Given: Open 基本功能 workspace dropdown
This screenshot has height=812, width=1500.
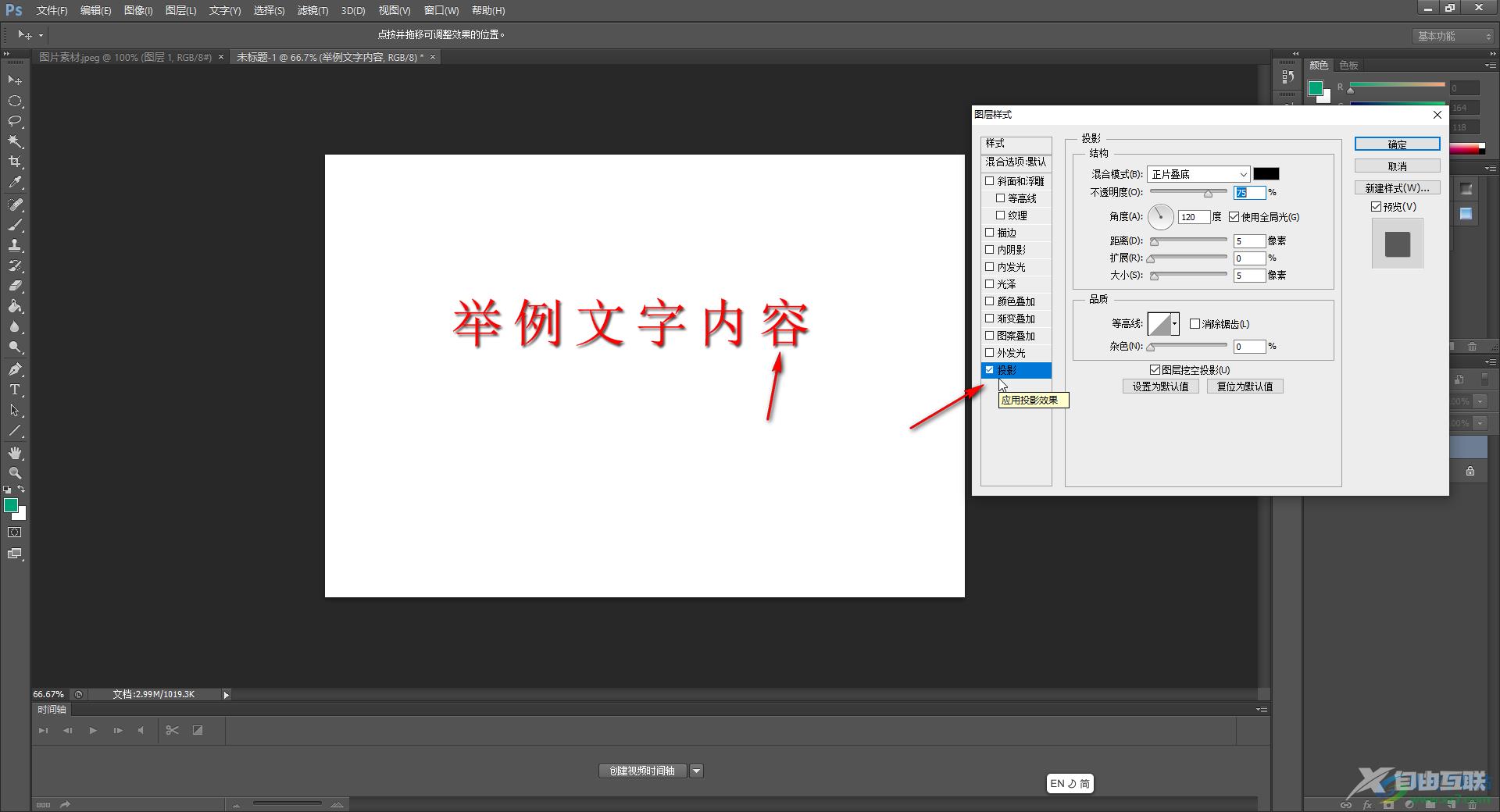Looking at the screenshot, I should point(1453,36).
